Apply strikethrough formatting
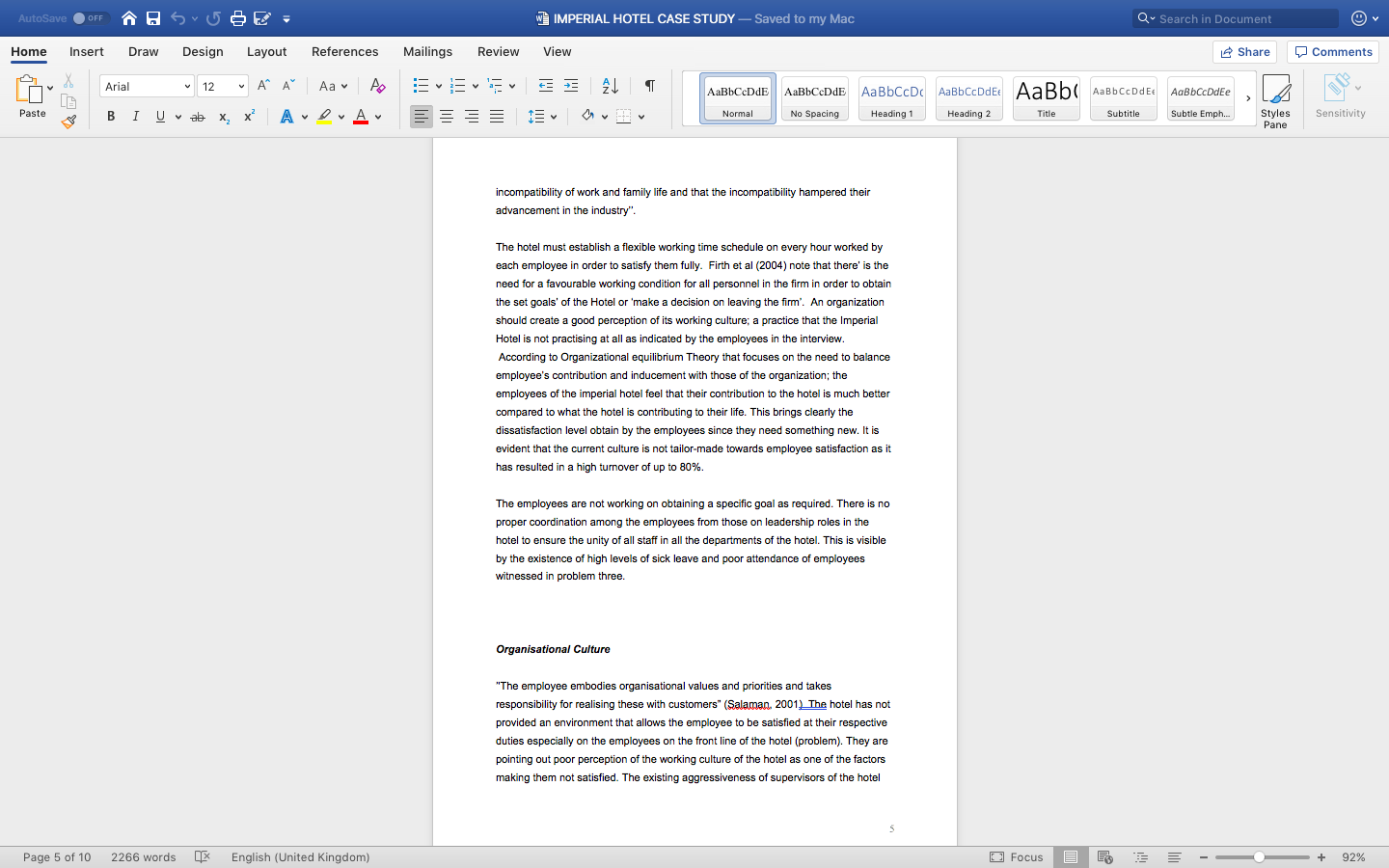Image resolution: width=1389 pixels, height=868 pixels. [198, 117]
